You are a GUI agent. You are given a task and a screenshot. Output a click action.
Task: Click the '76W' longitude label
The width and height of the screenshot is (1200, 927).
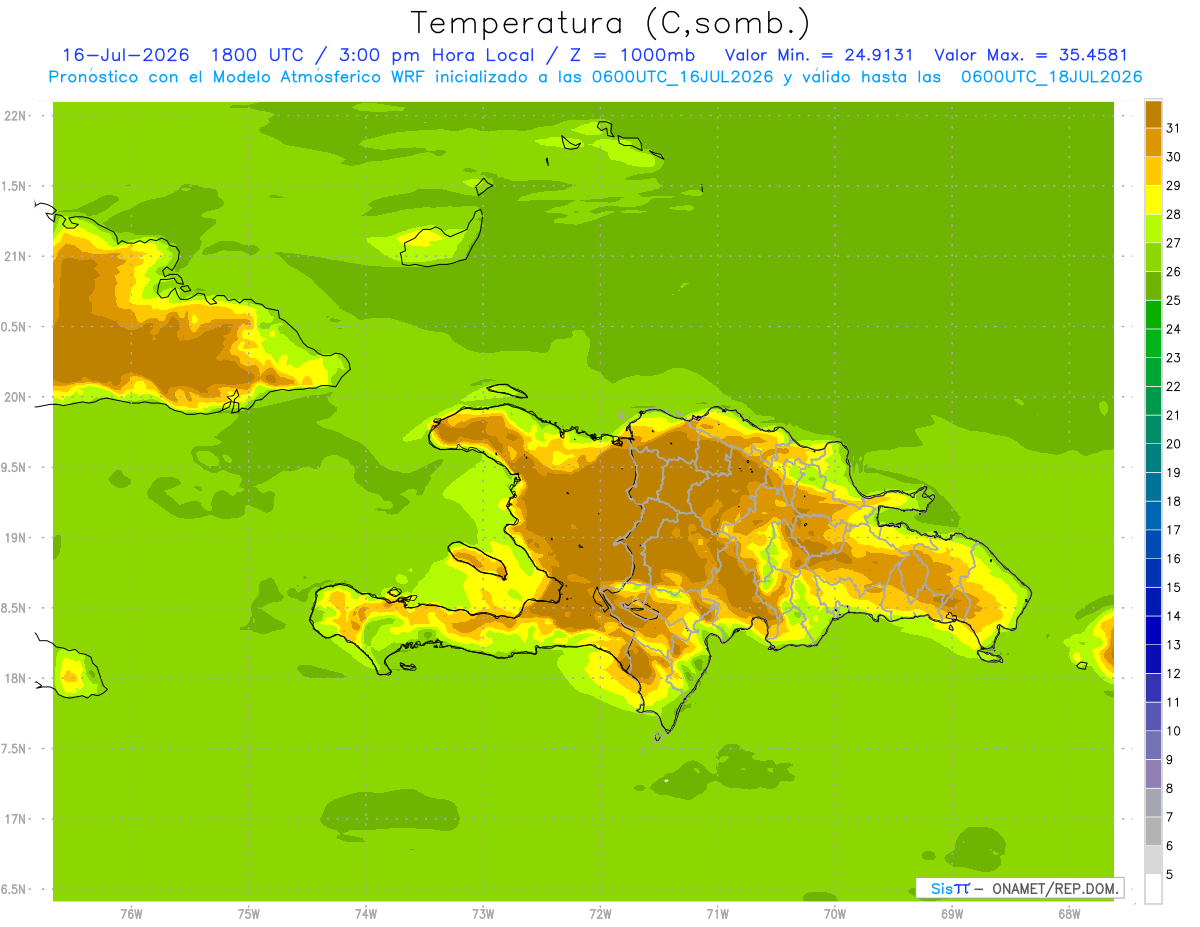pos(131,913)
